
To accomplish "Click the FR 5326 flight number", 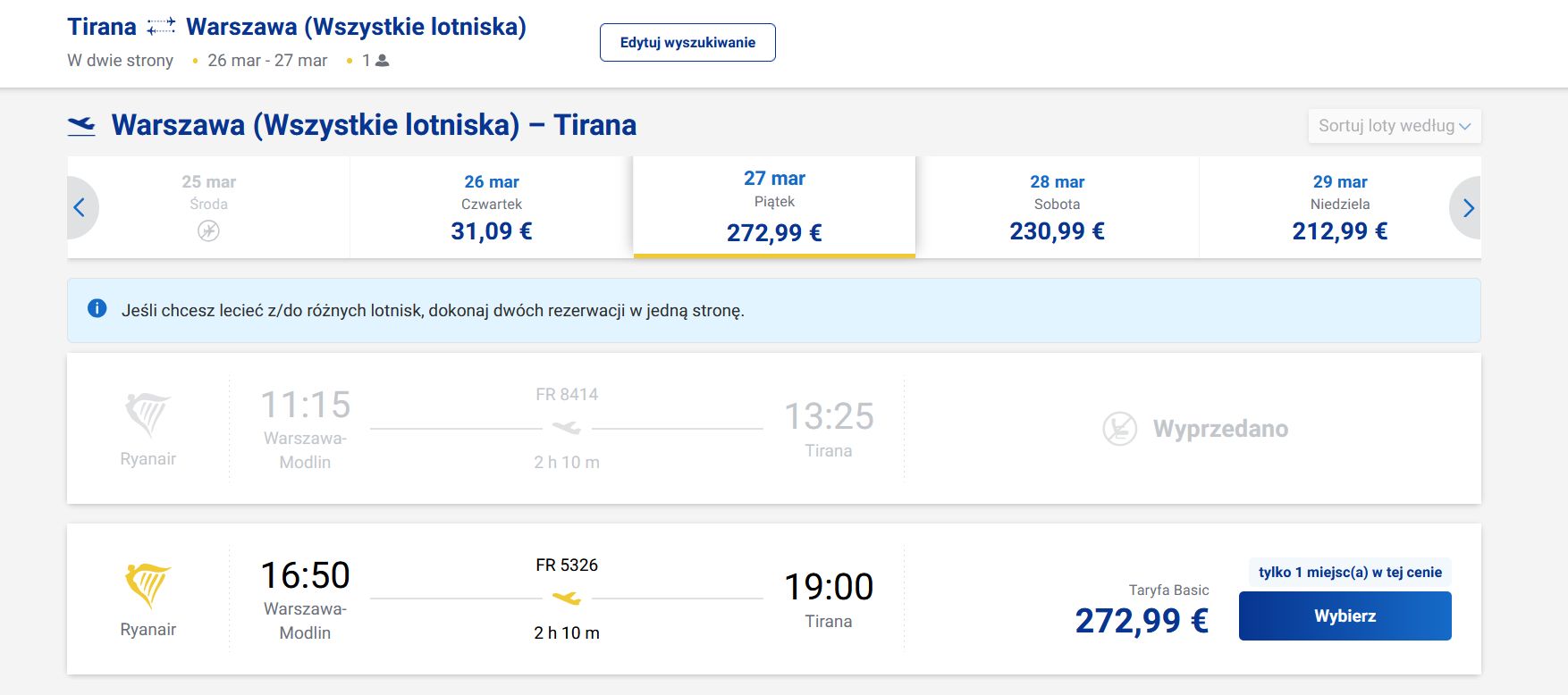I will tap(567, 565).
